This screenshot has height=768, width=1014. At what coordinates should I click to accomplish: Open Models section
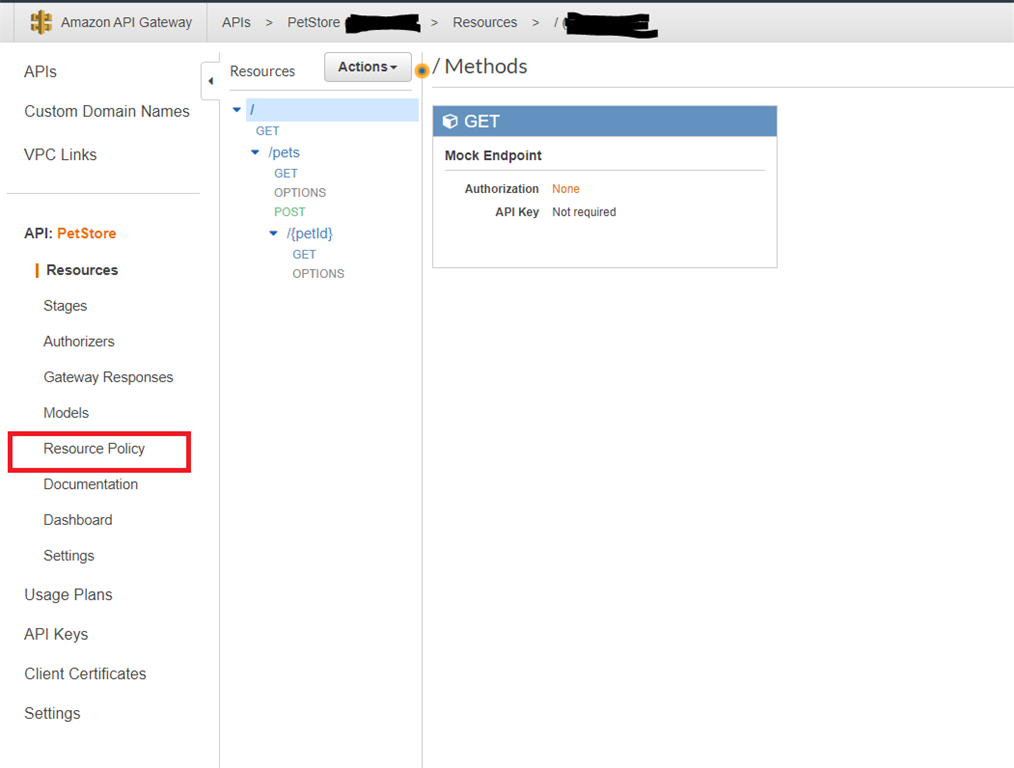(66, 412)
